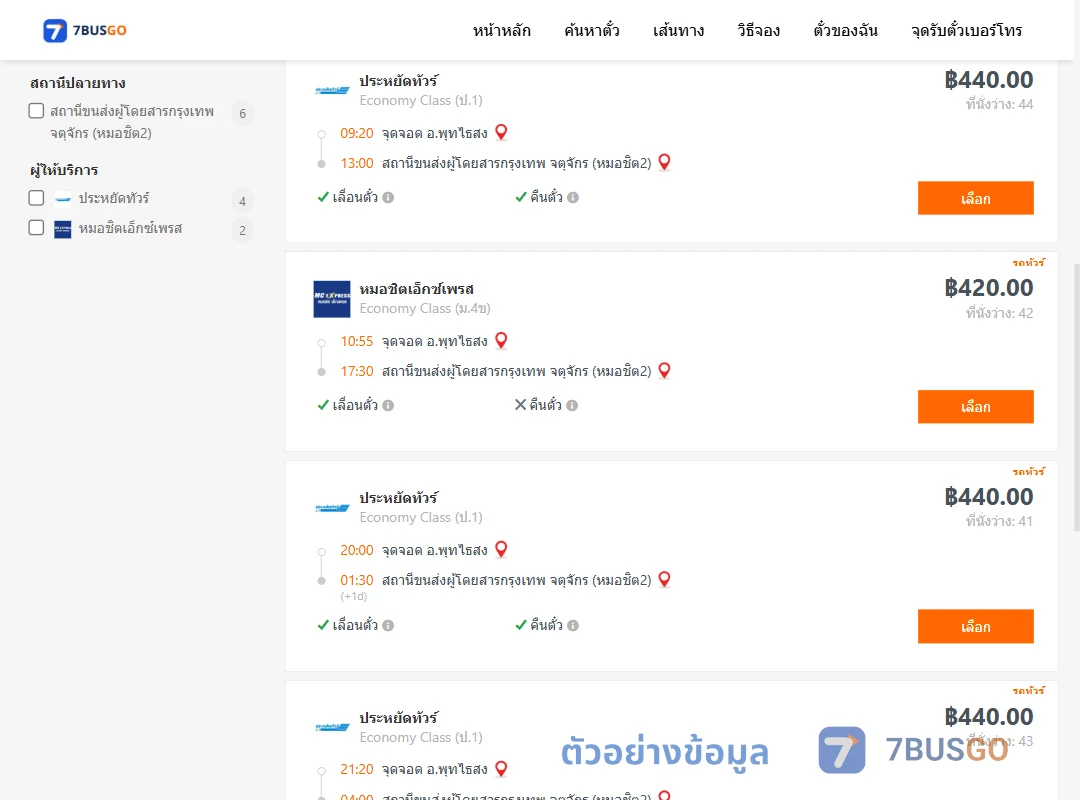The width and height of the screenshot is (1080, 800).
Task: Click the page vertical scrollbar
Action: 1076,396
